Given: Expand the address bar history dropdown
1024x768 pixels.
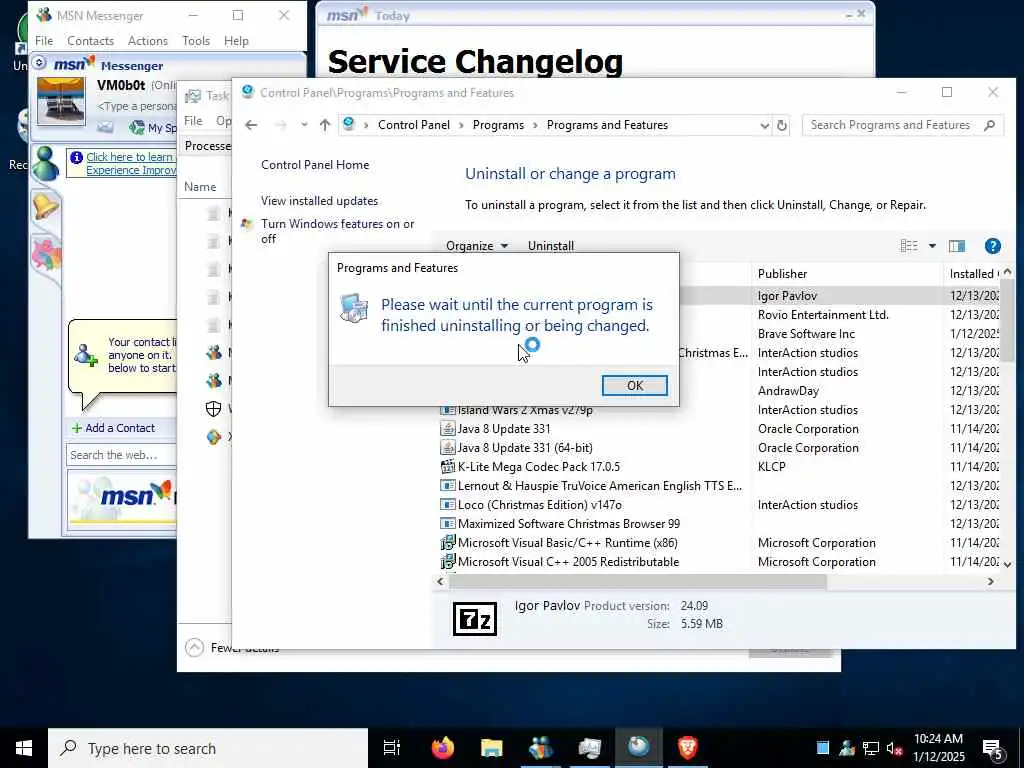Looking at the screenshot, I should [764, 125].
